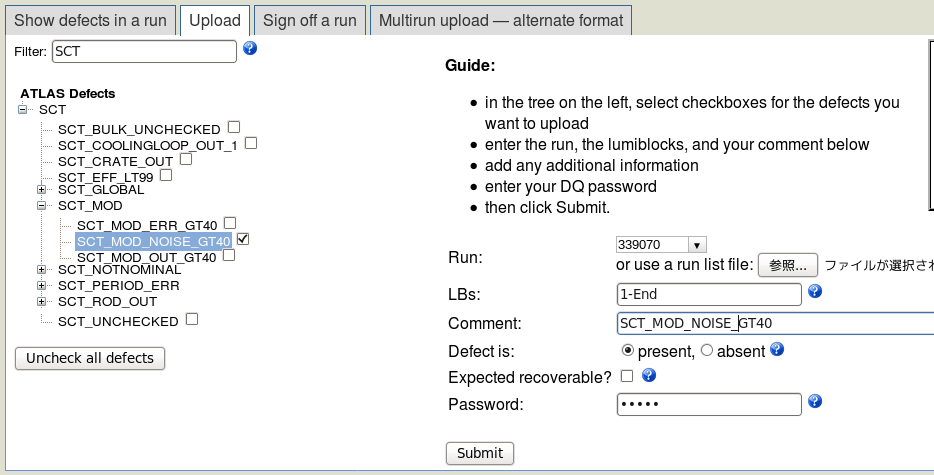Open the Run number dropdown
This screenshot has width=934, height=475.
[697, 244]
